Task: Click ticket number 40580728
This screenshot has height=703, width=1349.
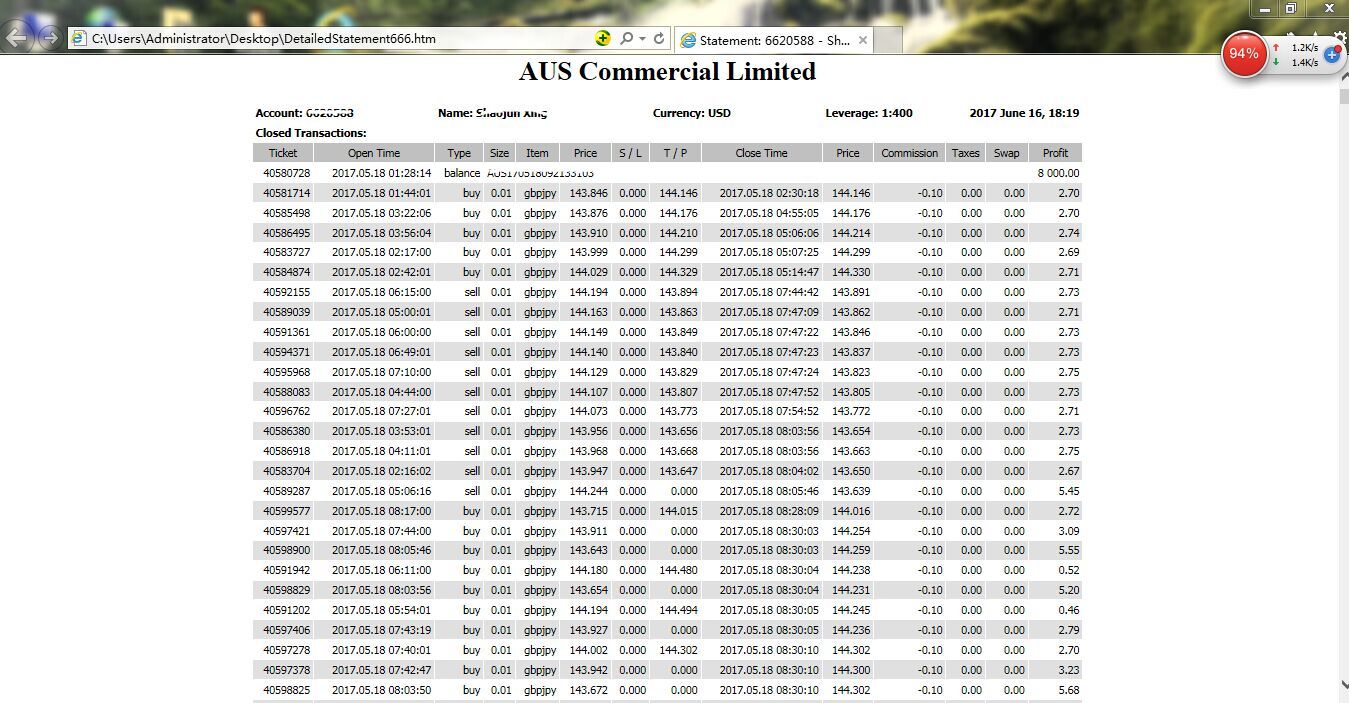Action: click(x=287, y=173)
